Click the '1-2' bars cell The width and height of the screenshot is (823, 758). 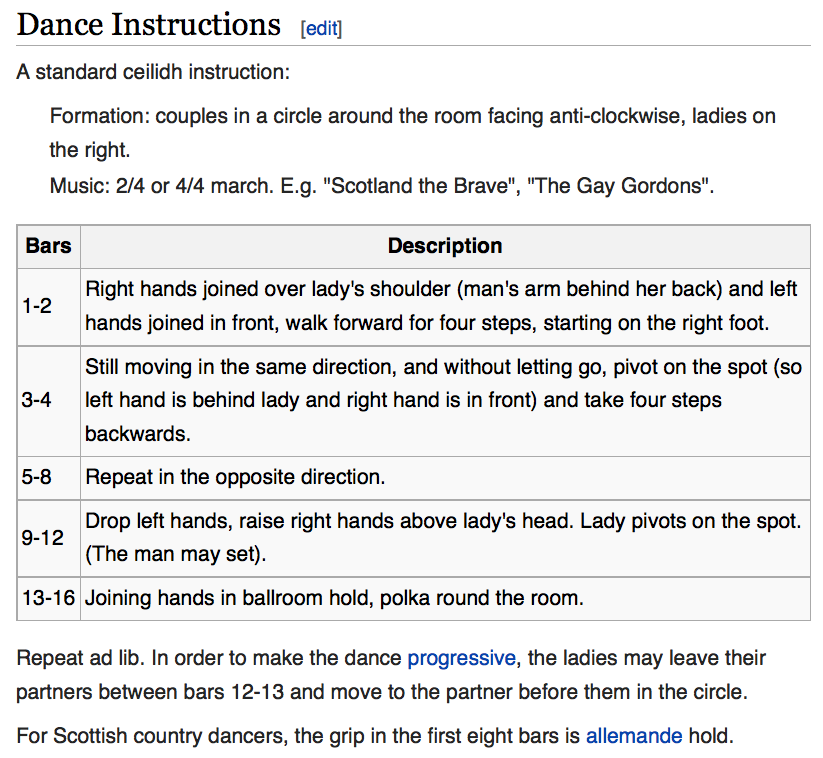(49, 307)
